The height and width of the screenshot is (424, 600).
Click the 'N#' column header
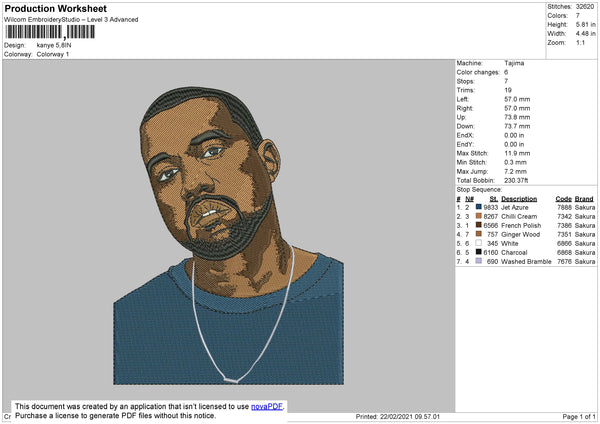(469, 199)
